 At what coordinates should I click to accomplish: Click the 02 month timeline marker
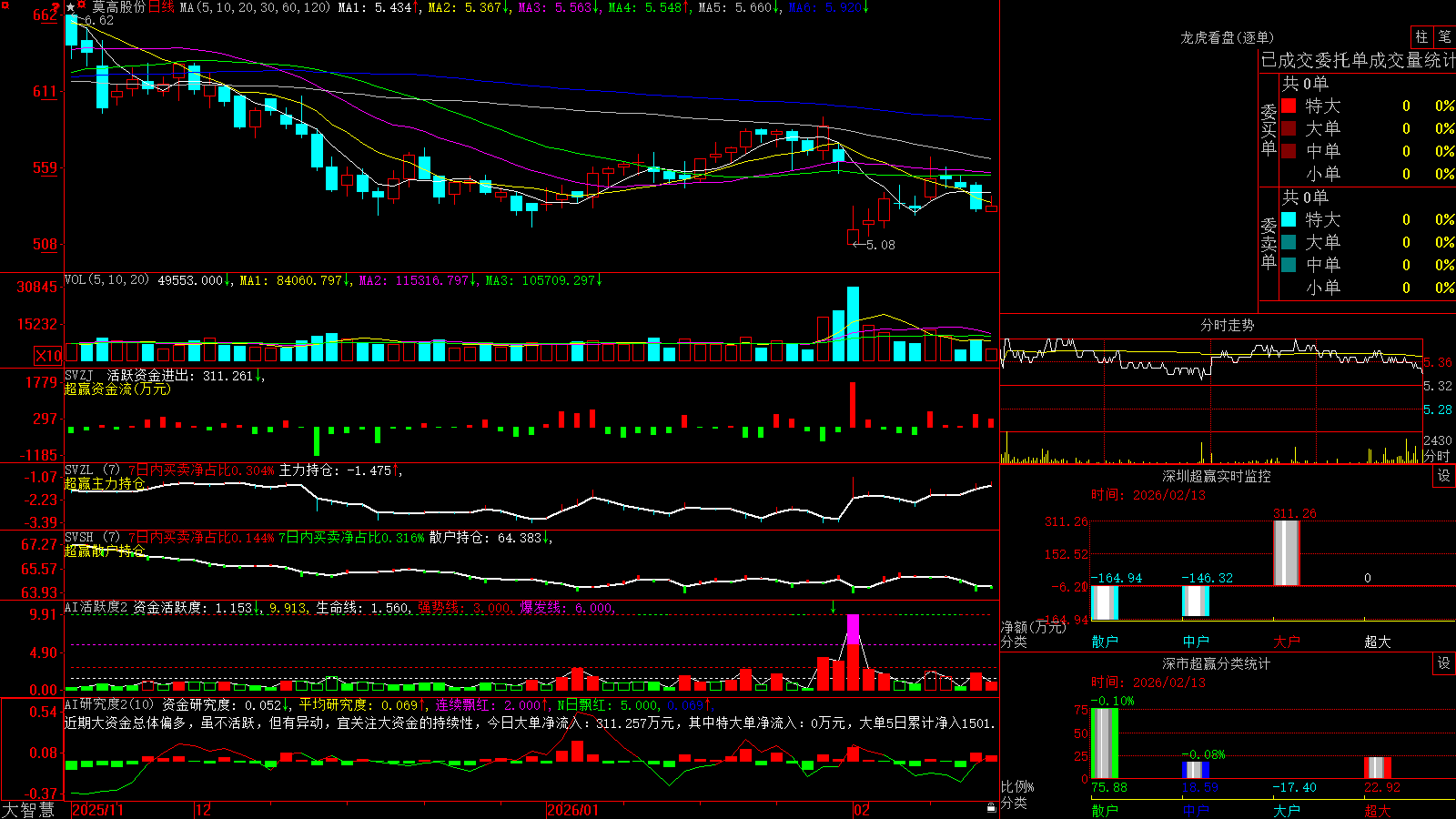(x=861, y=810)
